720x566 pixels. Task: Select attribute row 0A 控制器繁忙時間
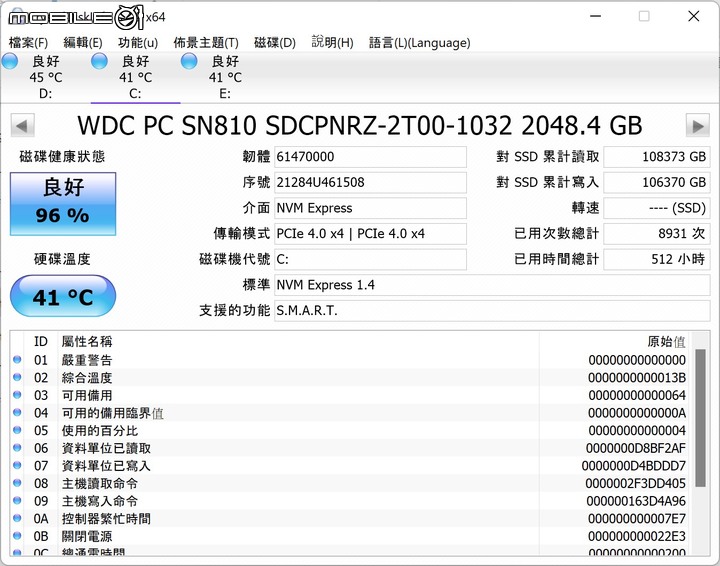coord(350,519)
